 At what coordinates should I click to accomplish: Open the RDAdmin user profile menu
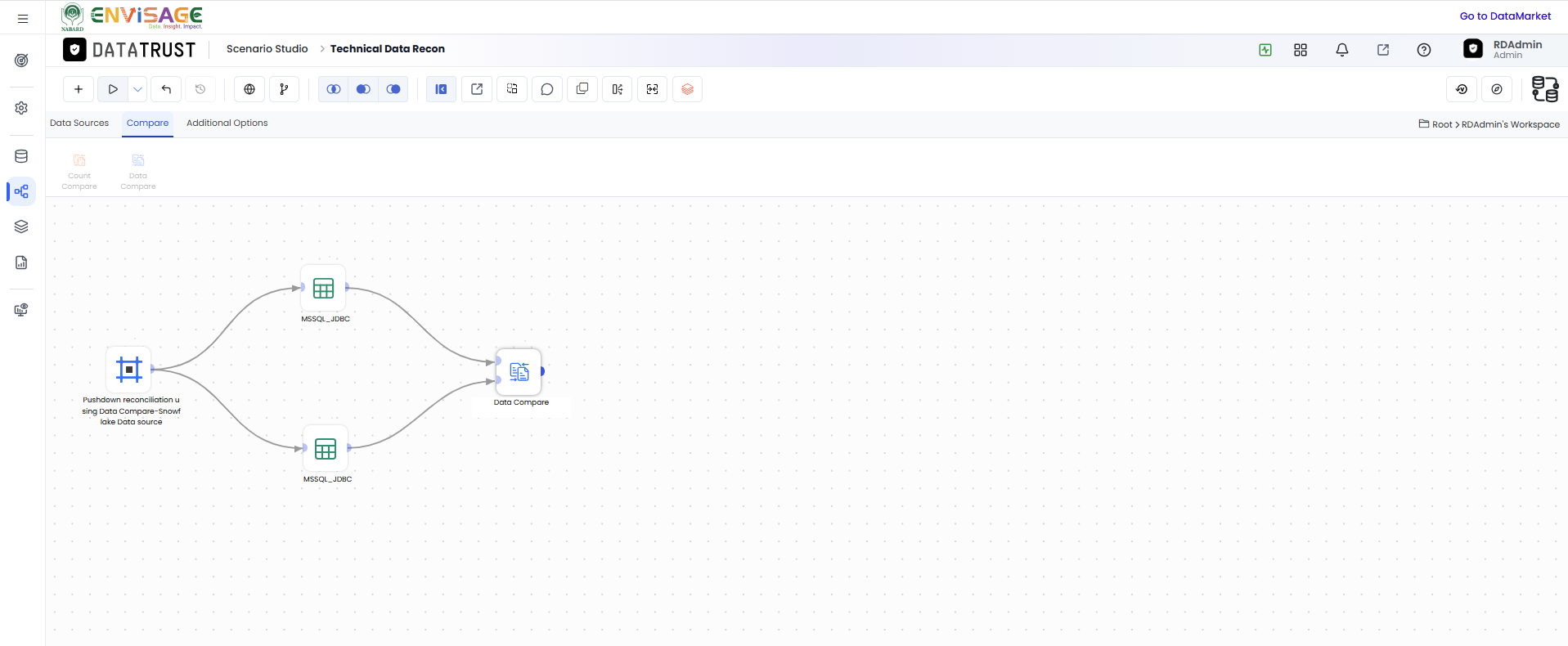point(1503,49)
